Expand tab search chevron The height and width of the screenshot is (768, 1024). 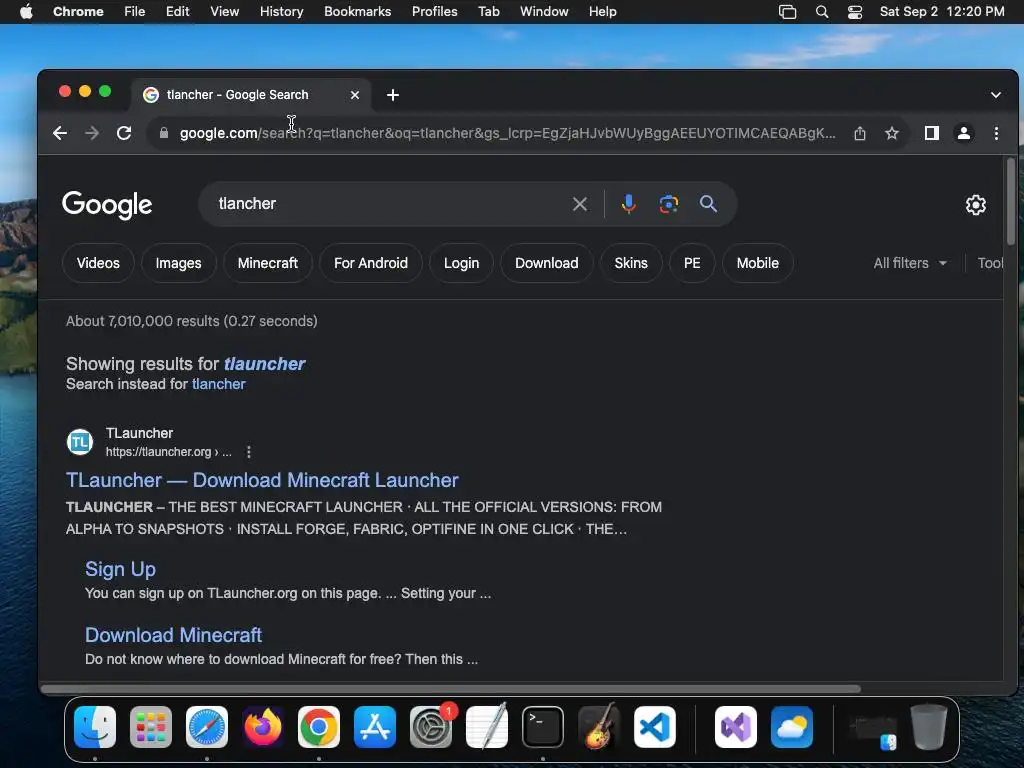click(x=995, y=95)
